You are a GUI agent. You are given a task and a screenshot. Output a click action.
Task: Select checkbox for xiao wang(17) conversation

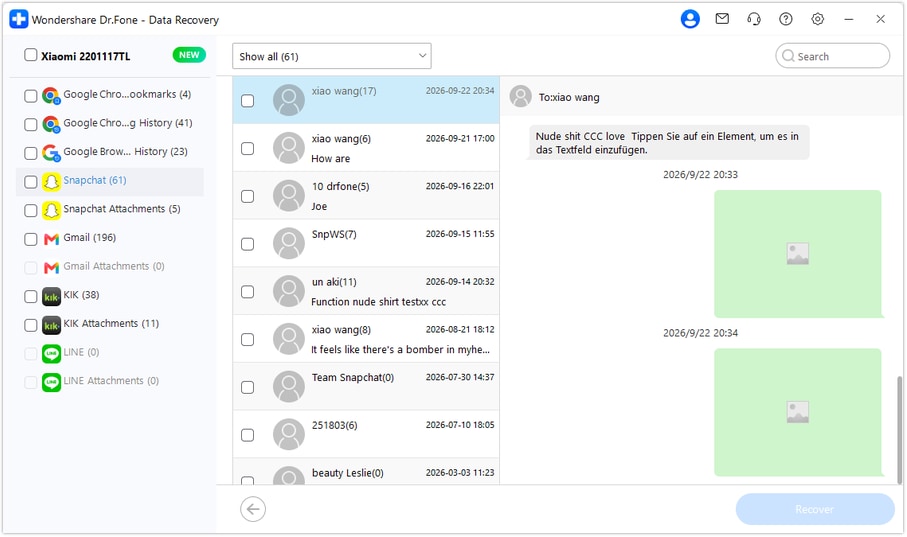click(x=248, y=101)
